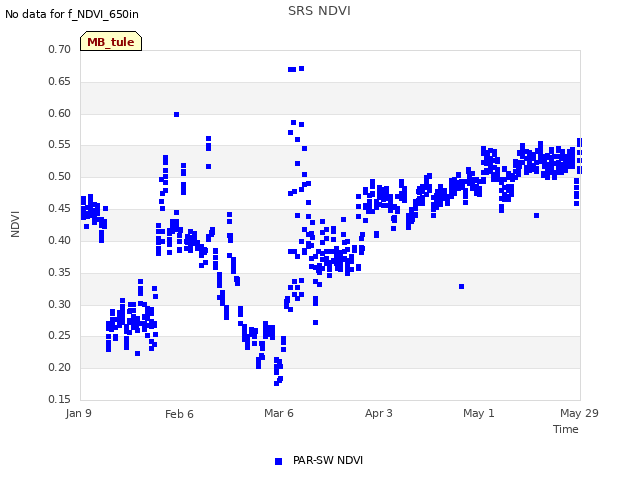Click the May 29 x-axis label
Screen dimensions: 640x480
coord(579,413)
